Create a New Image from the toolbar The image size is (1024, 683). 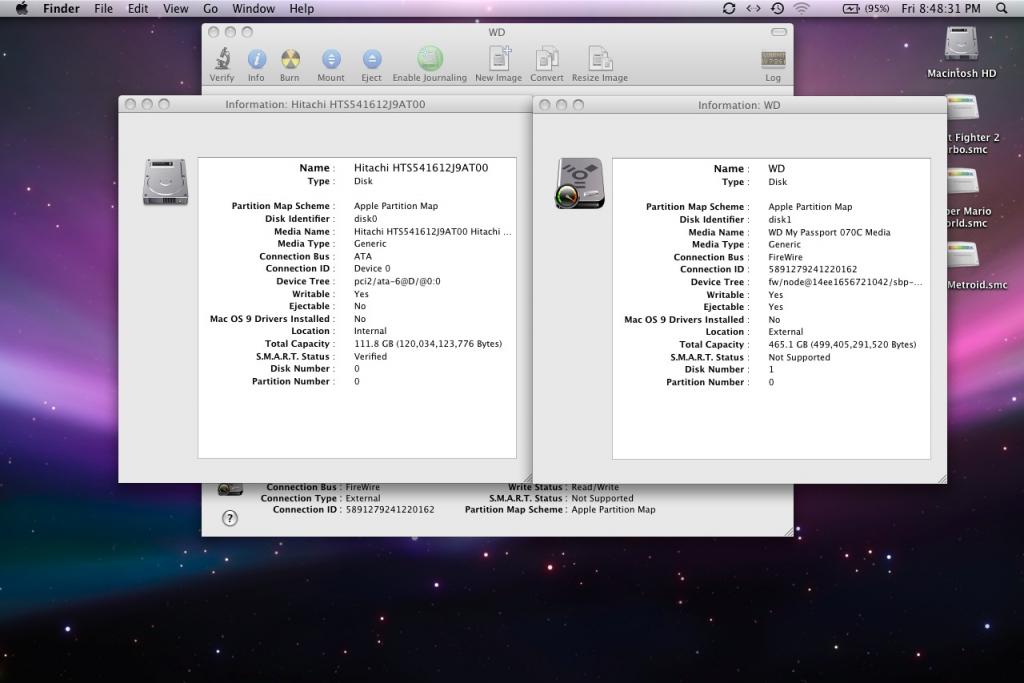tap(498, 59)
